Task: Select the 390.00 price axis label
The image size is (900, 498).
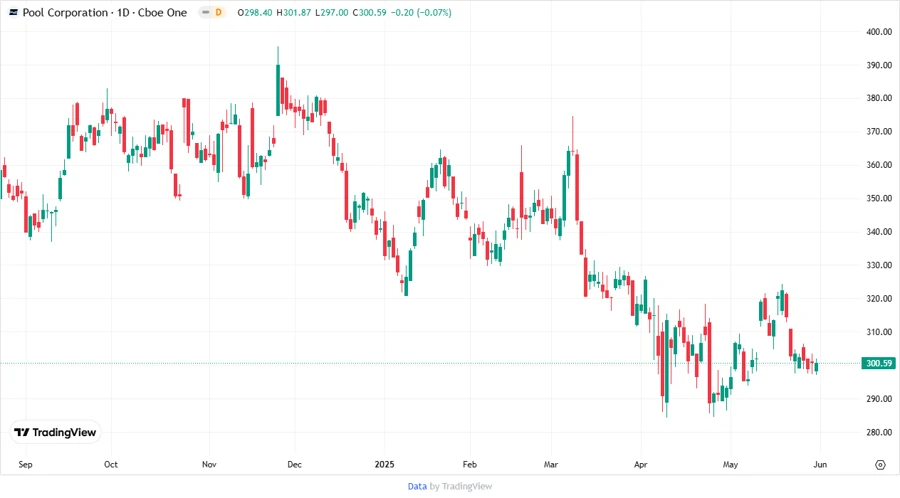Action: (879, 65)
